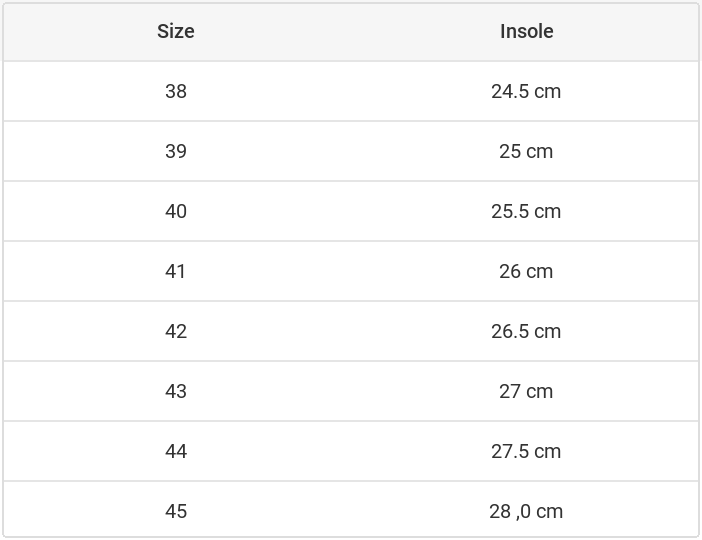Click the 27.5 cm insole value

(526, 451)
